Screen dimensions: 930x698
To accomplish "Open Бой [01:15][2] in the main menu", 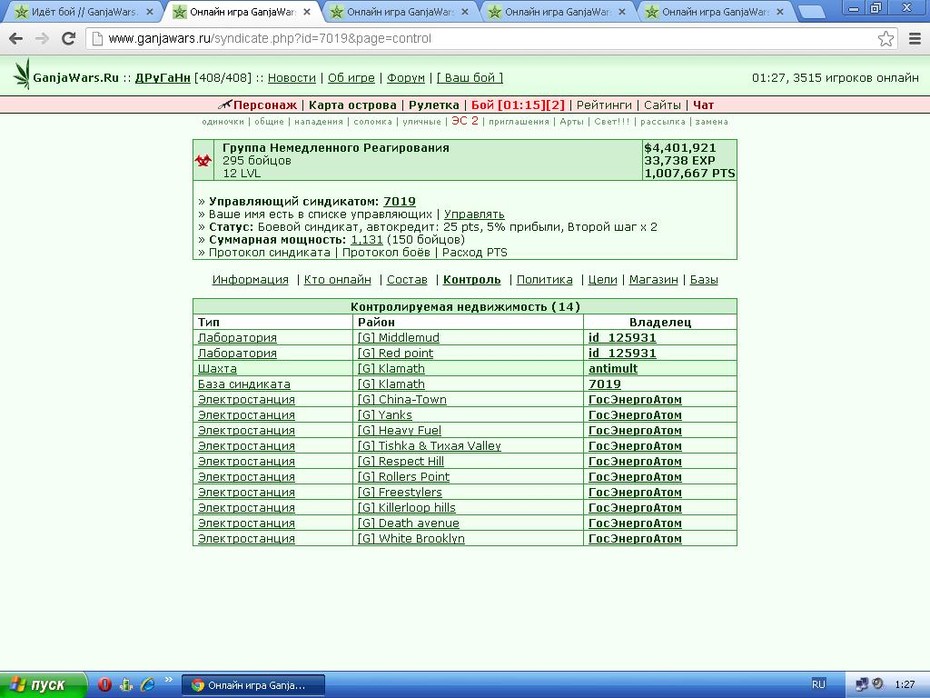I will pyautogui.click(x=518, y=105).
